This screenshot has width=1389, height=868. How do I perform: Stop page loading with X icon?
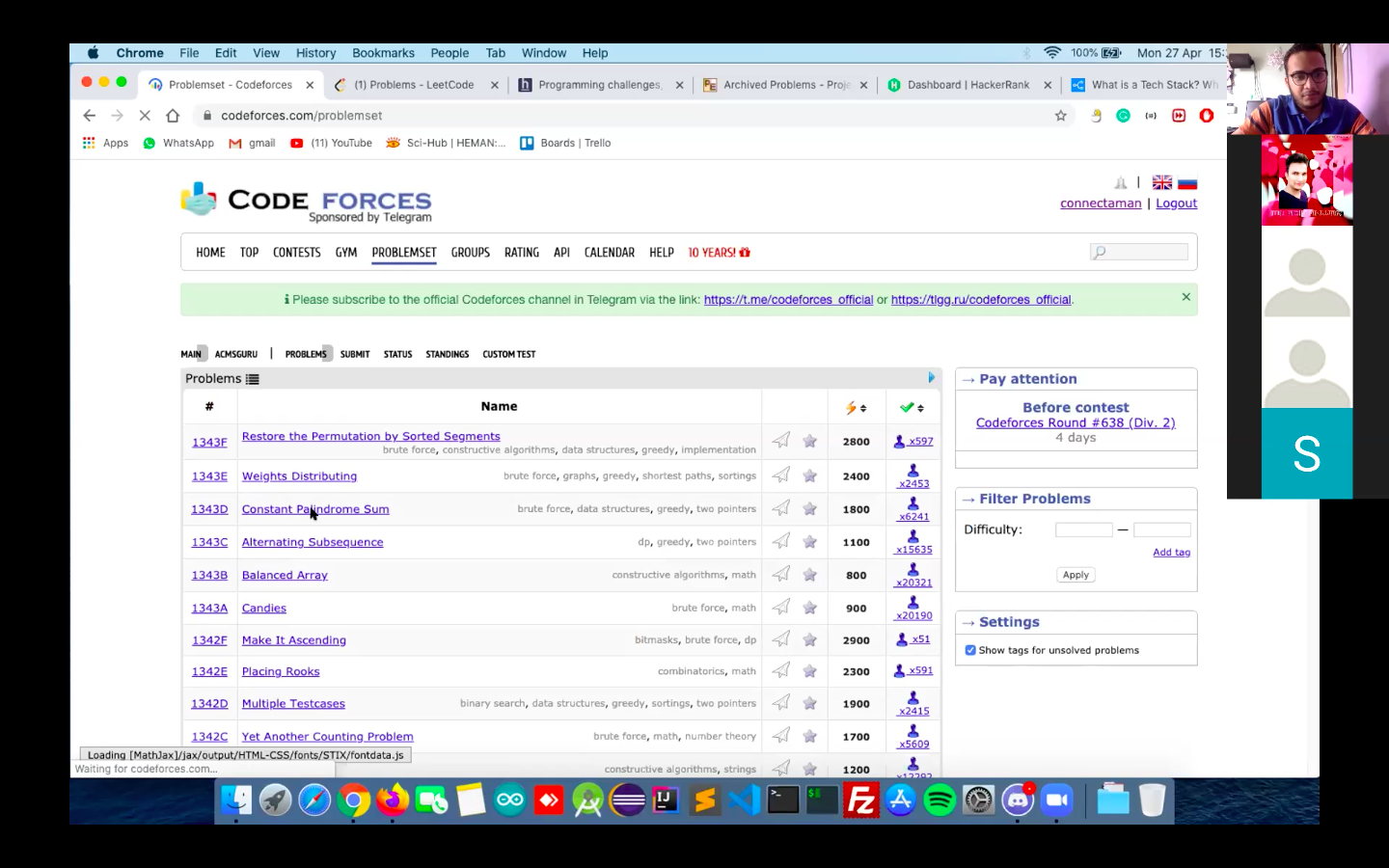(x=145, y=116)
